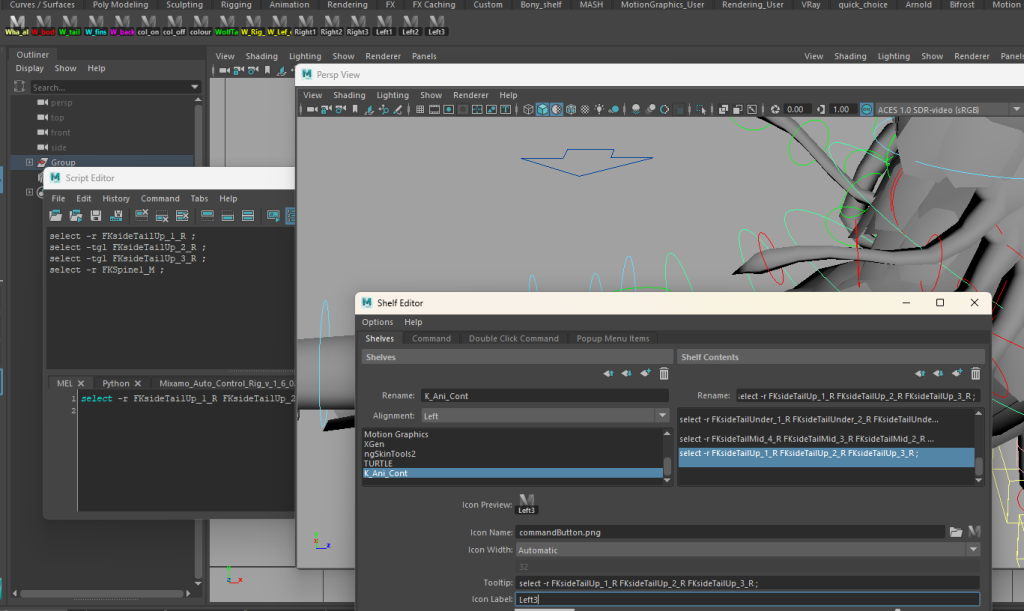
Task: Run the Right2 shelf button
Action: (x=331, y=25)
